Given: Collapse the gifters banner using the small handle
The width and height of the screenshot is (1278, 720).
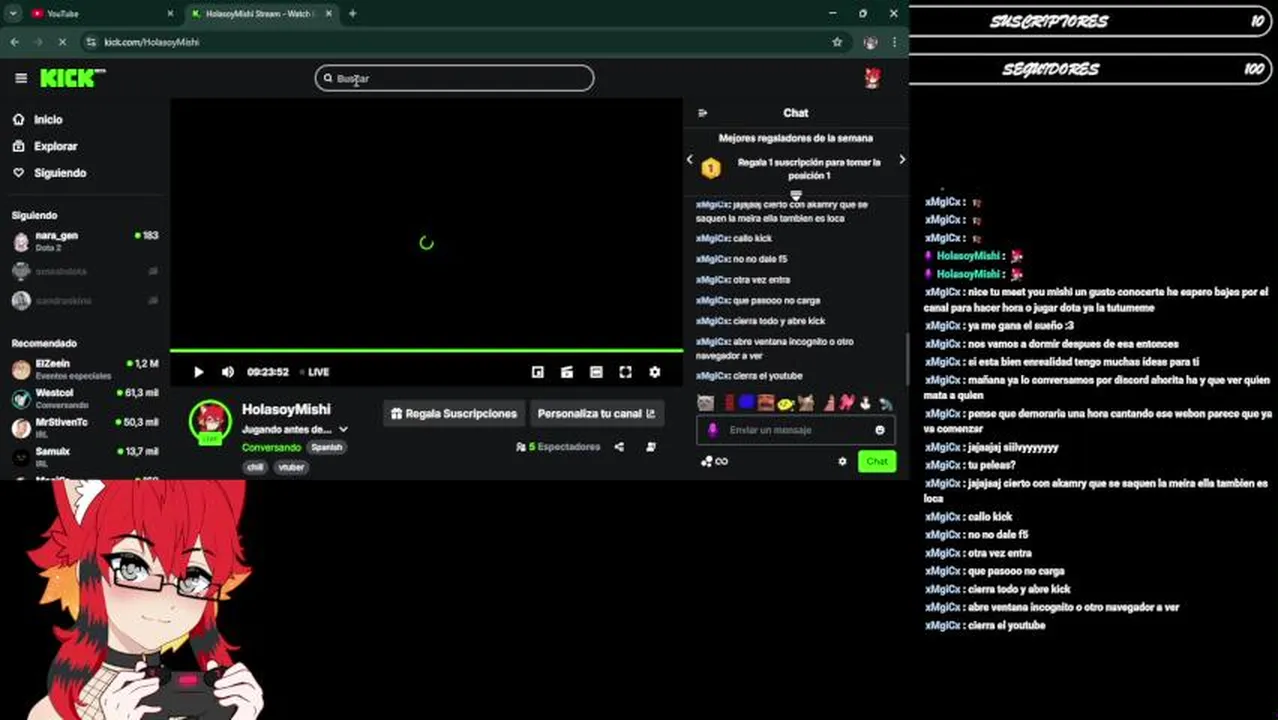Looking at the screenshot, I should 796,195.
